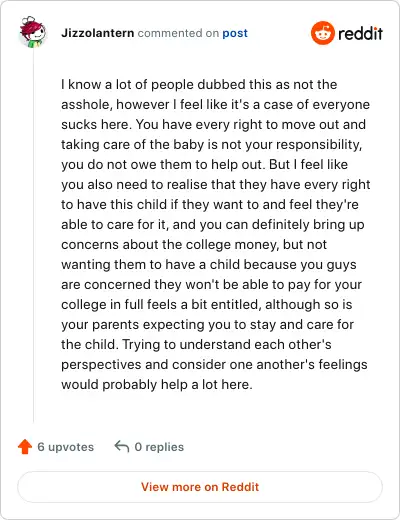Upvote with the orange arrow icon
400x520 pixels.
click(25, 447)
